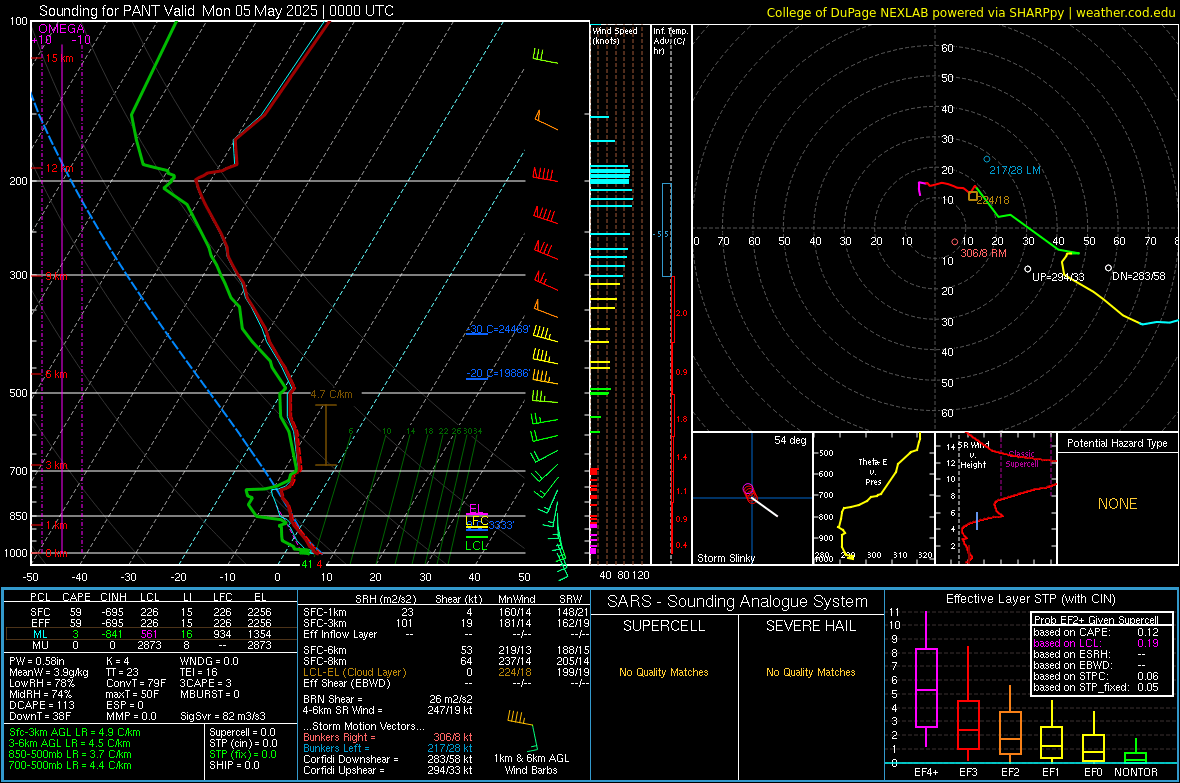The height and width of the screenshot is (783, 1180).
Task: Click the Effective Layer STP (with CIN) title
Action: pos(1030,599)
